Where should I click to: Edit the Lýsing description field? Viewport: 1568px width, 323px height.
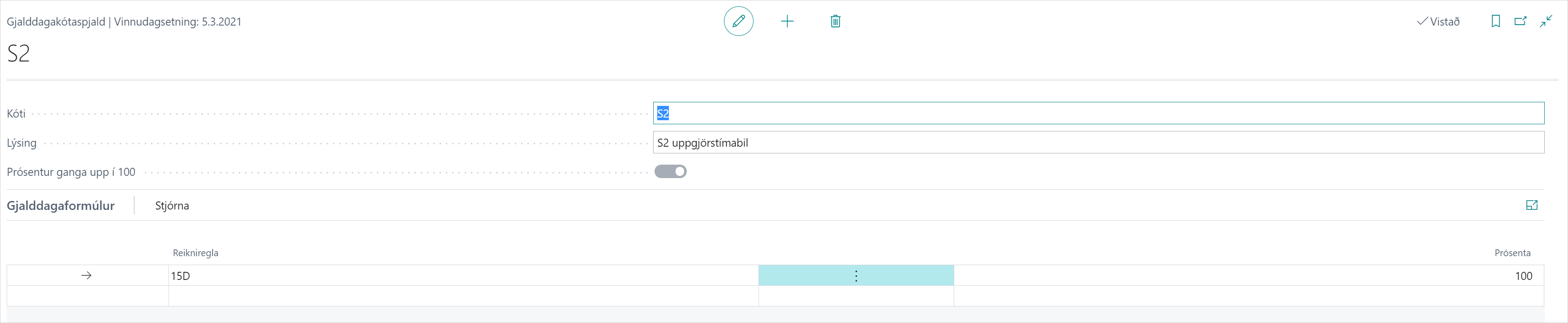(1098, 143)
